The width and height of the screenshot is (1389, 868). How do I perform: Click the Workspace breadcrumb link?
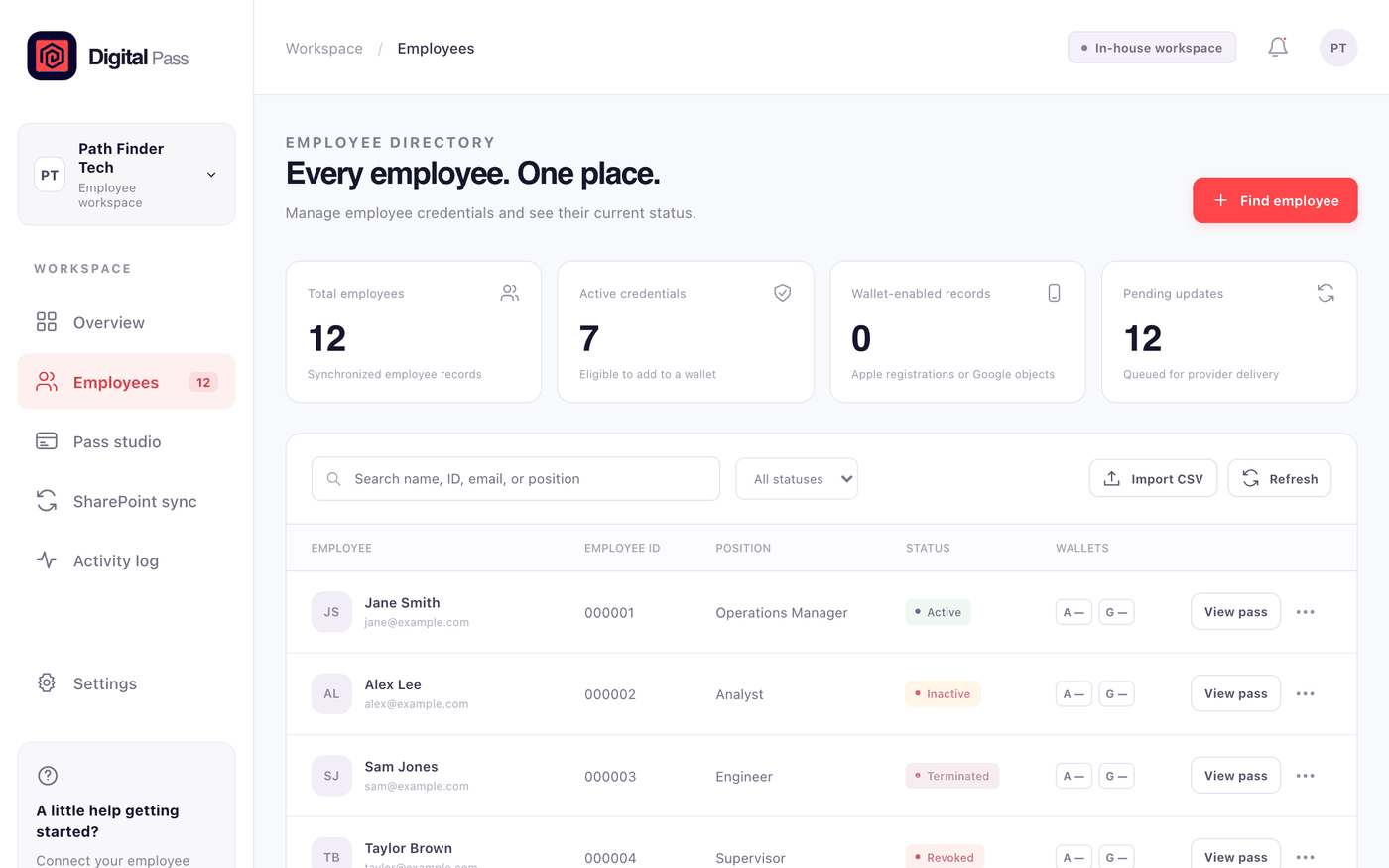[324, 49]
